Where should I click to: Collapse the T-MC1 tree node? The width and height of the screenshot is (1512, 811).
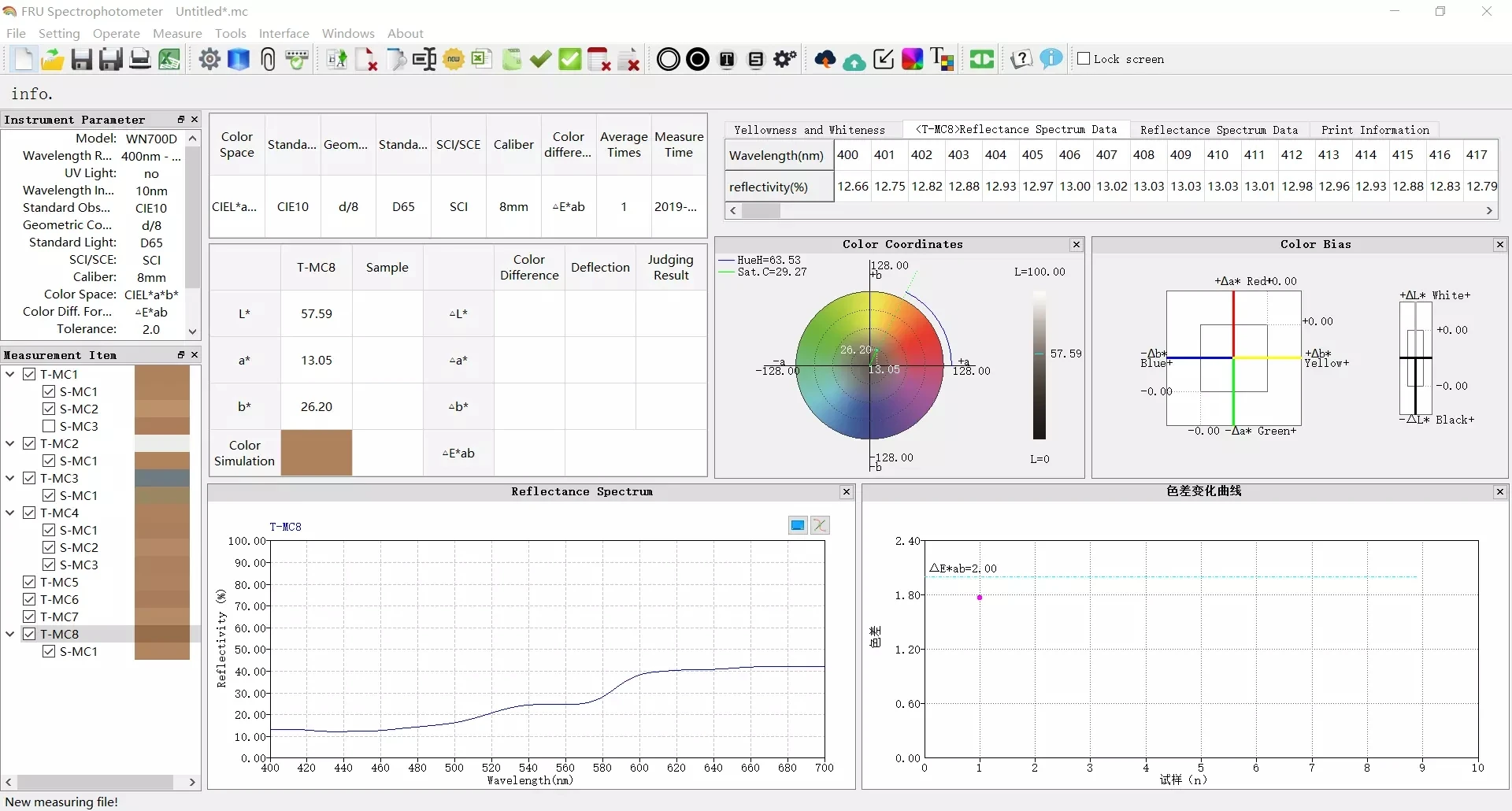[10, 374]
